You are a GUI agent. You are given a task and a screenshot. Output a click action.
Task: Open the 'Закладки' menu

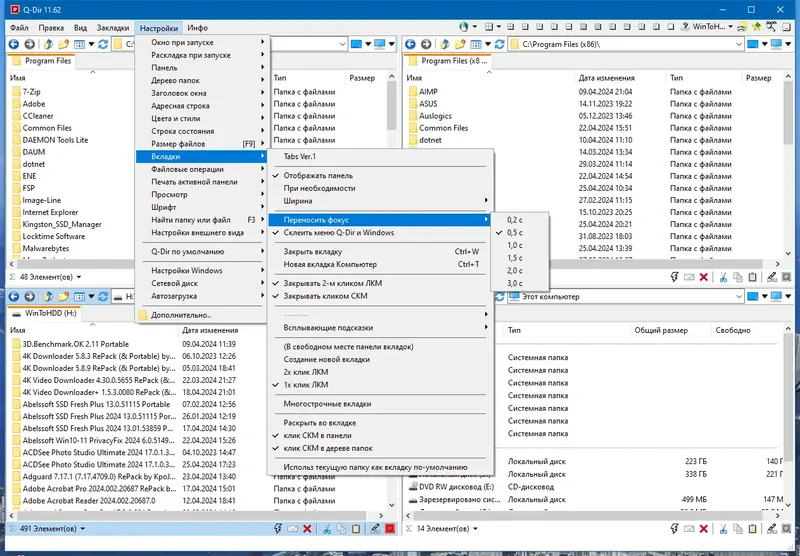[x=113, y=28]
